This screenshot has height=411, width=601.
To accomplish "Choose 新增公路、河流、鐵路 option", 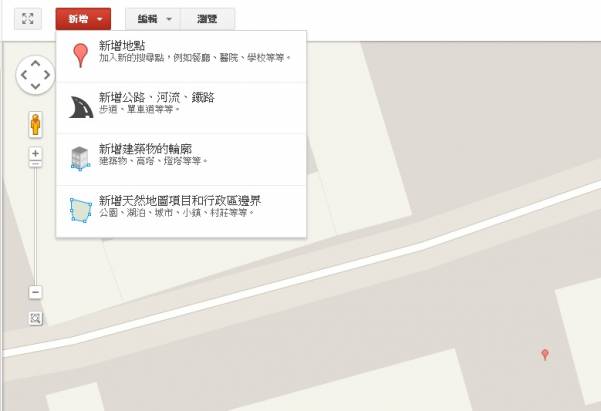I will click(x=181, y=108).
